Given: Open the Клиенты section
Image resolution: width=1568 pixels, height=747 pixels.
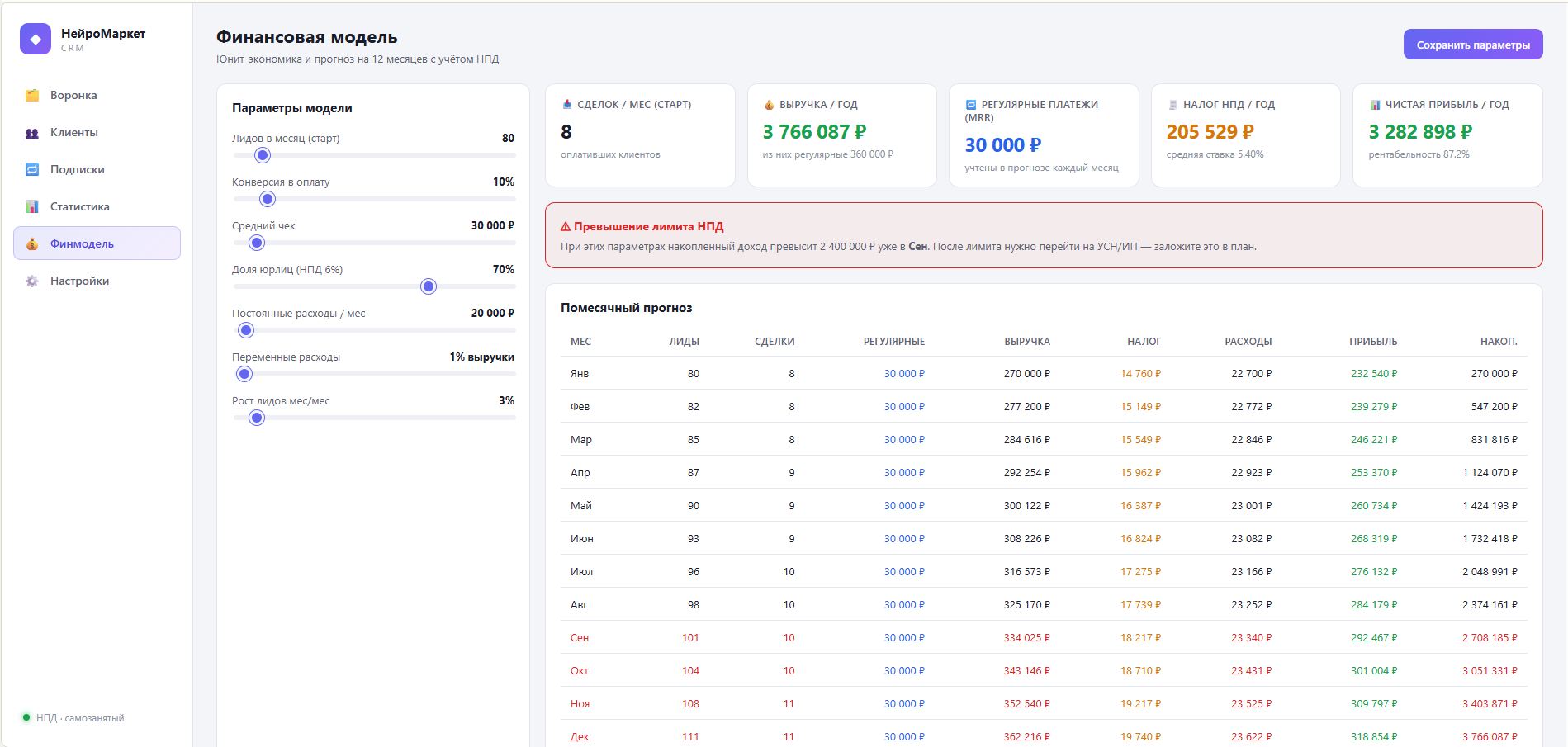Looking at the screenshot, I should pyautogui.click(x=97, y=132).
